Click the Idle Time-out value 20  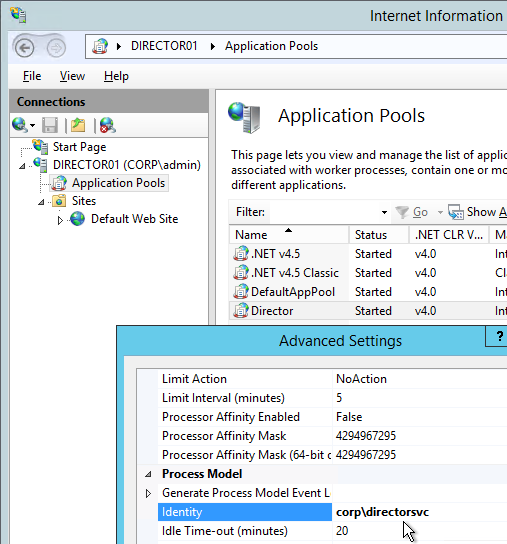point(342,531)
